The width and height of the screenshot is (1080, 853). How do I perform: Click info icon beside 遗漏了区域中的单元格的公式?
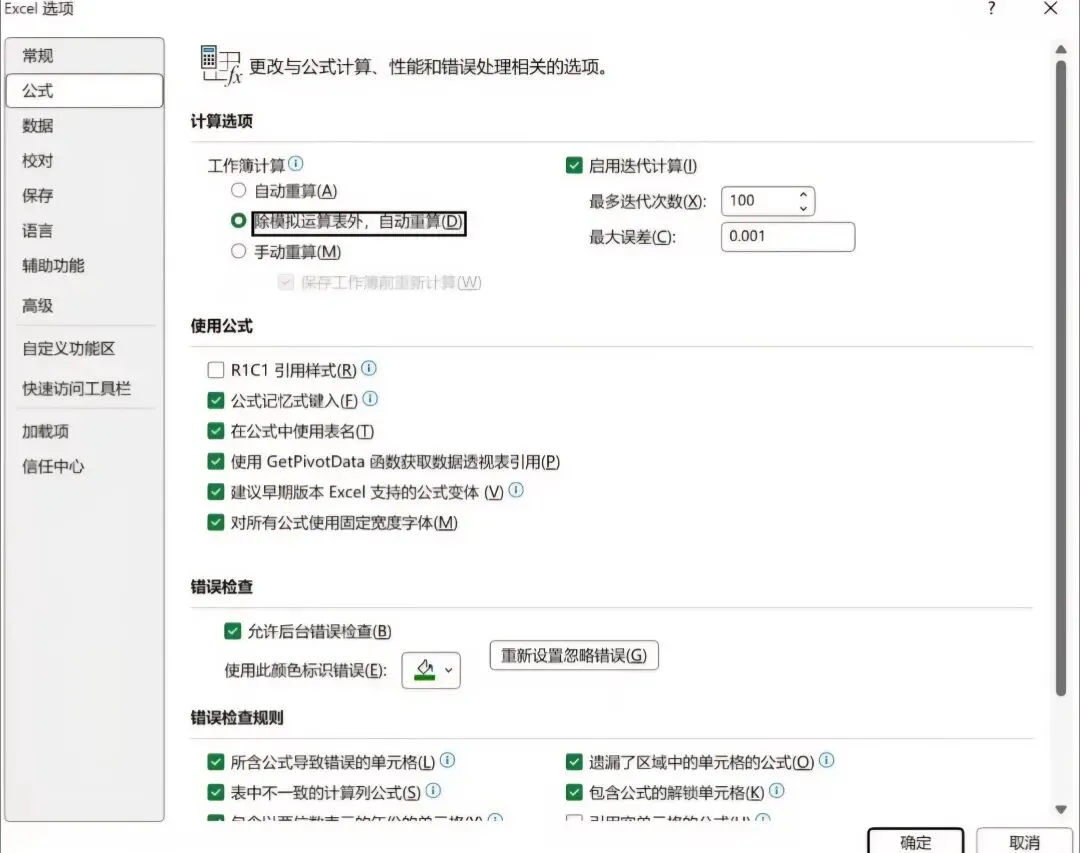[x=827, y=760]
